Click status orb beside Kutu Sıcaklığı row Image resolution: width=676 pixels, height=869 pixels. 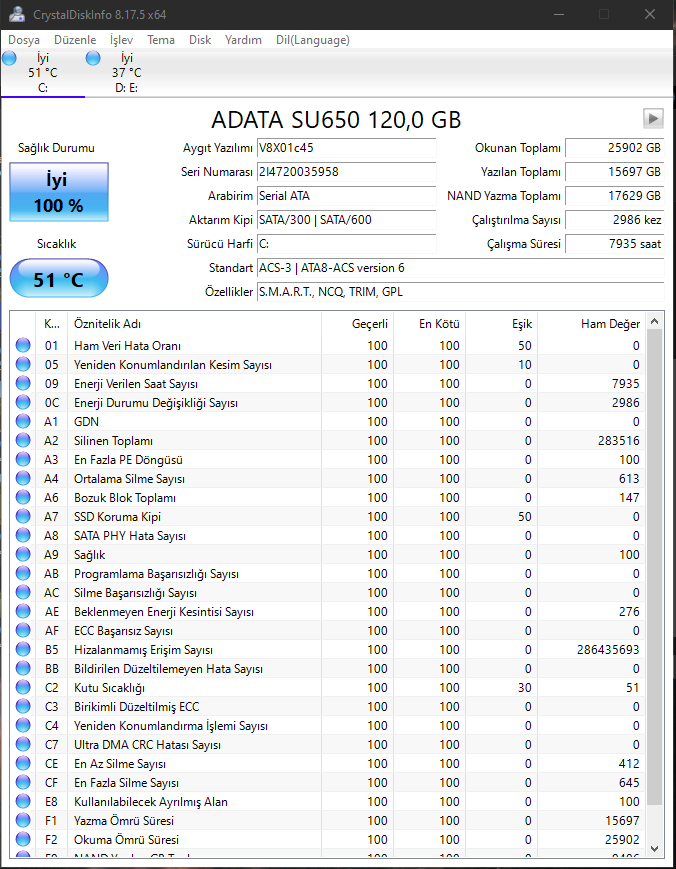(x=23, y=688)
